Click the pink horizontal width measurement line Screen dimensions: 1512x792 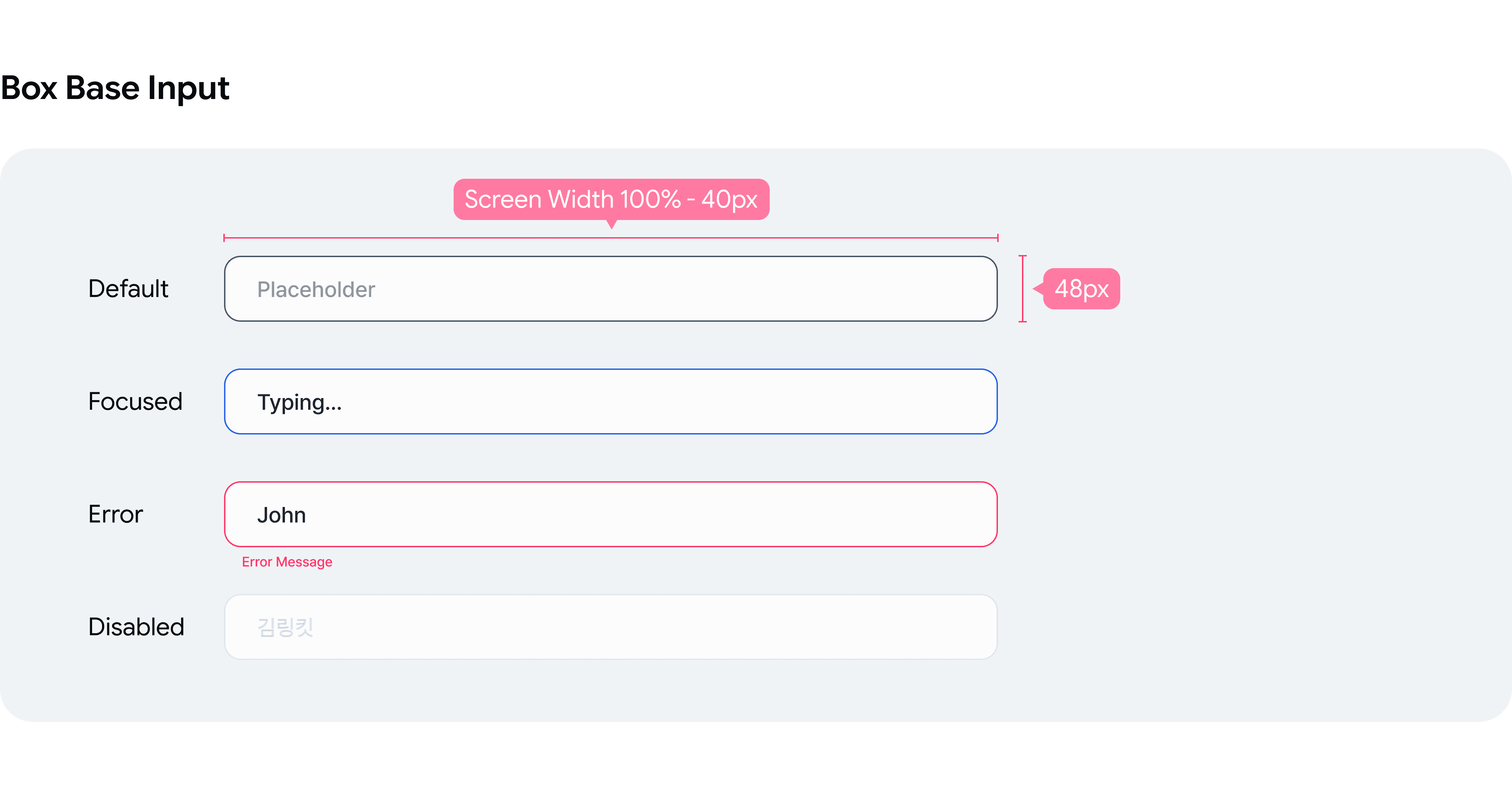pos(611,238)
